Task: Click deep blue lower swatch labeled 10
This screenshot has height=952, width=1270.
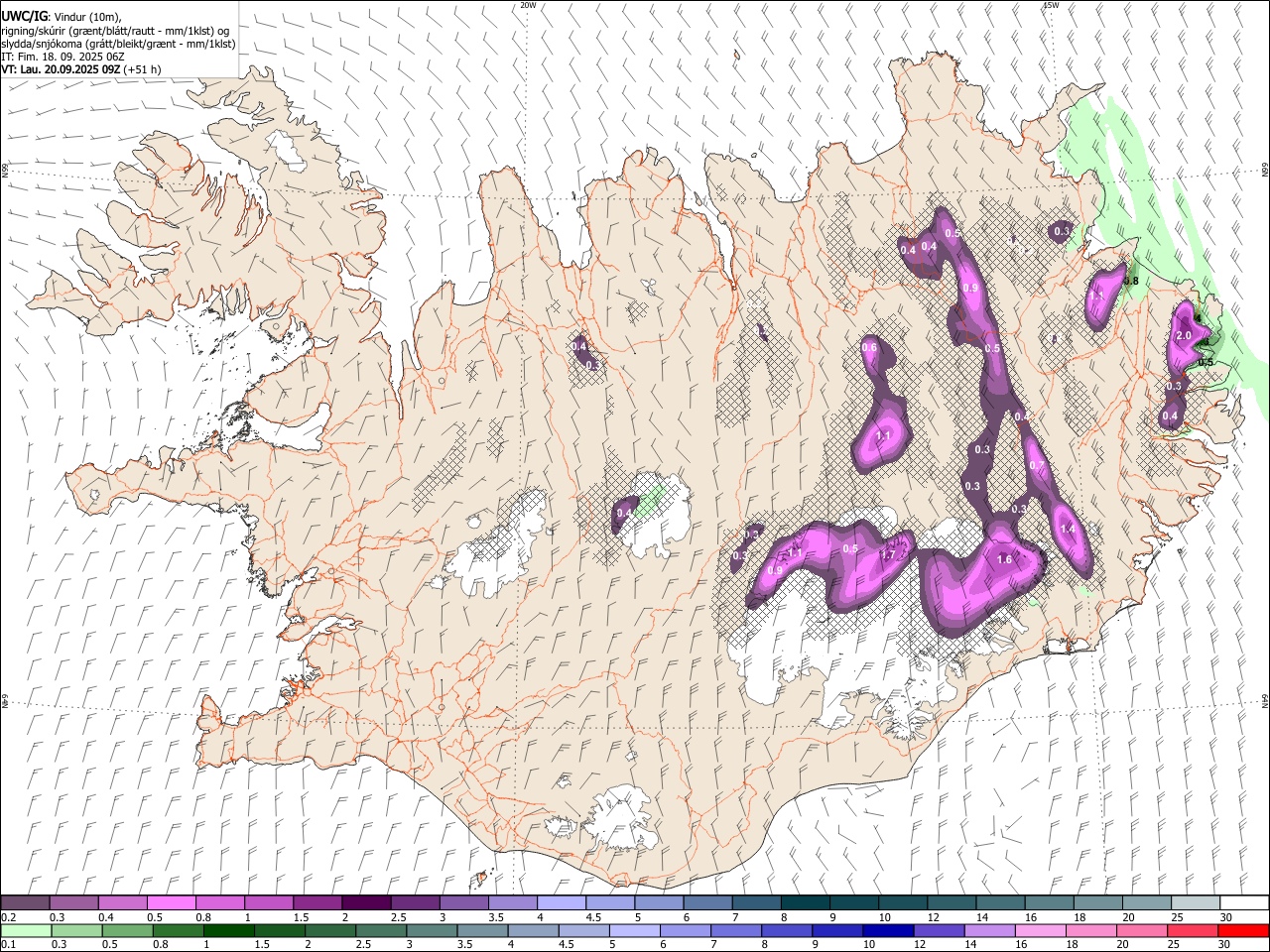Action: click(888, 930)
